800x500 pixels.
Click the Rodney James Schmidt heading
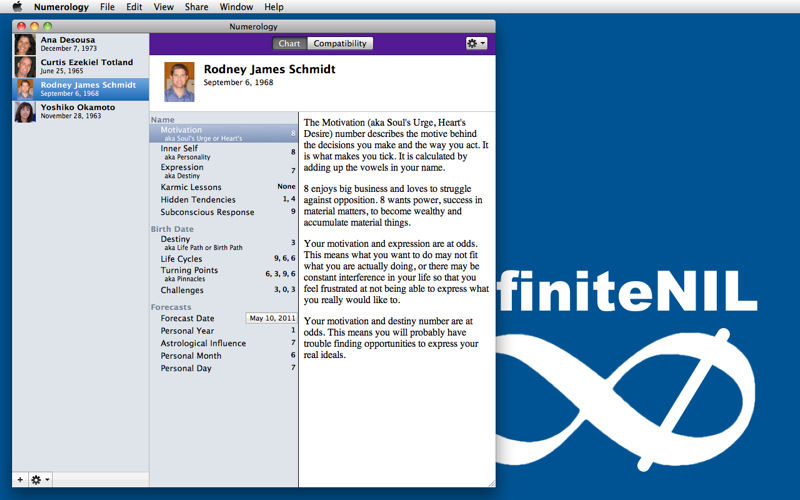tap(269, 69)
